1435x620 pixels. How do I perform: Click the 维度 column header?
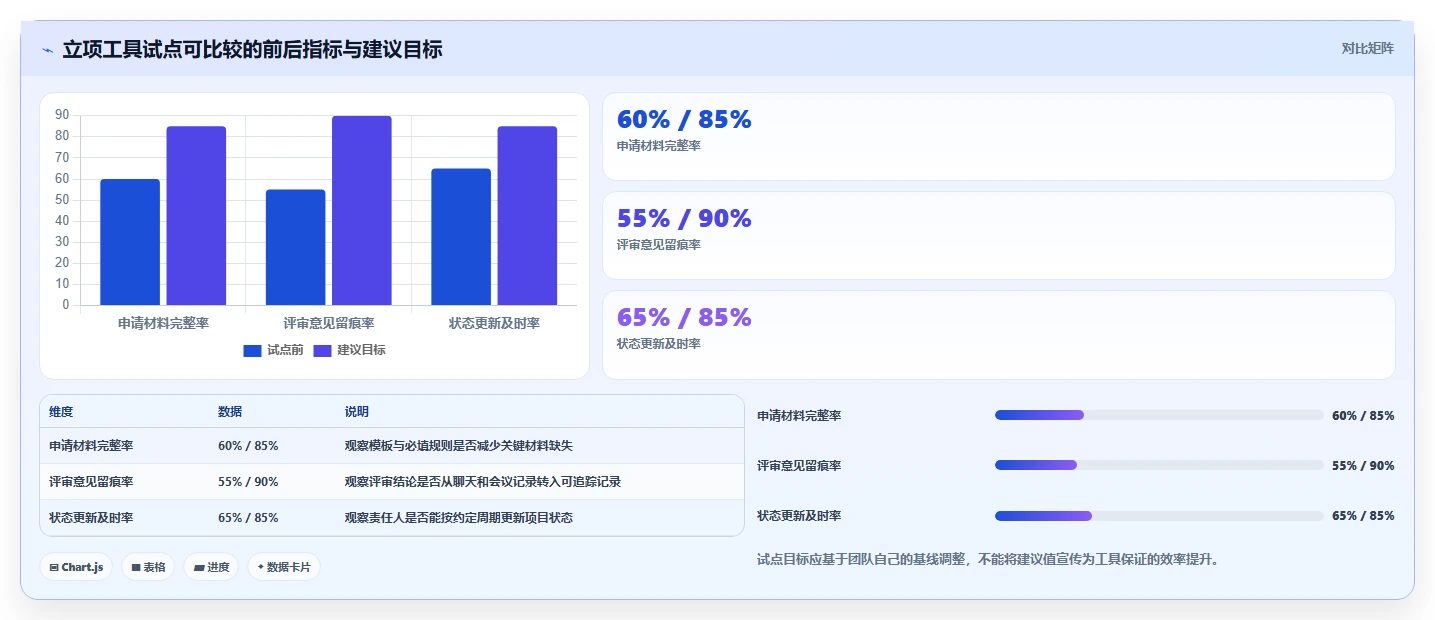61,412
